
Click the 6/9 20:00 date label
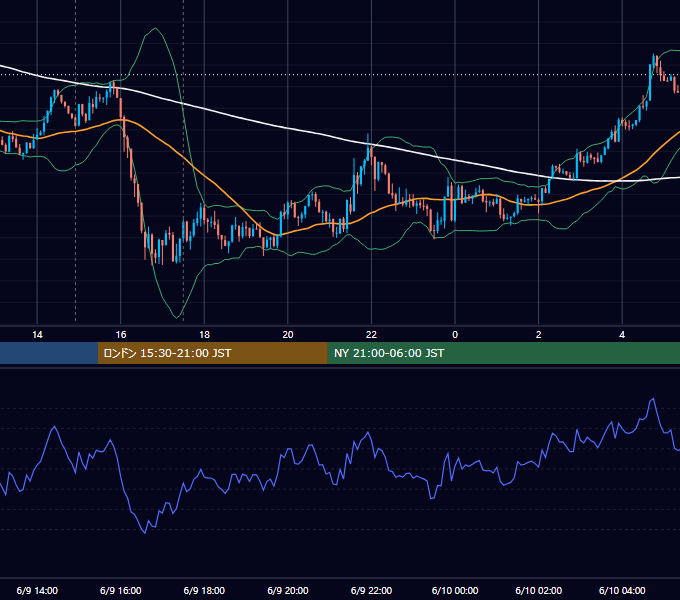pyautogui.click(x=288, y=590)
